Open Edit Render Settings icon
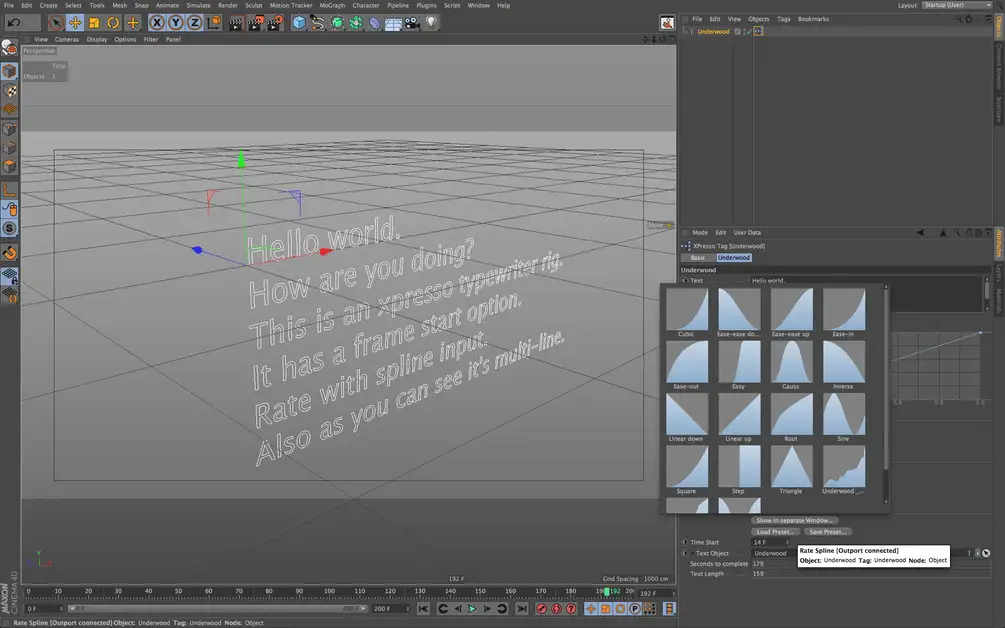1005x628 pixels. click(x=275, y=24)
